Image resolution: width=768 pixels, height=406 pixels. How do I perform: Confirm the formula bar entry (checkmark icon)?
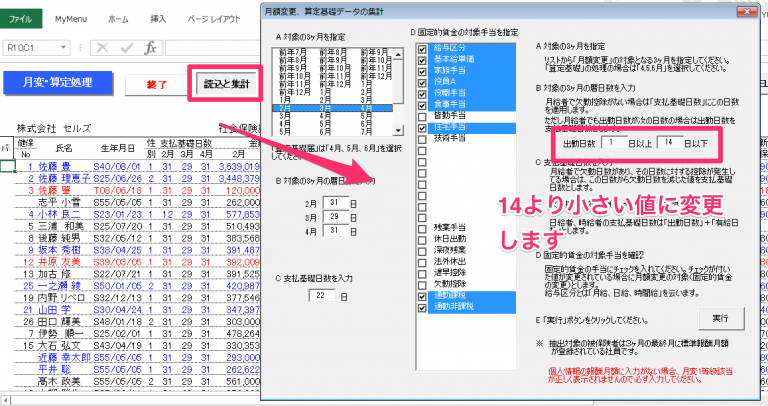[x=126, y=48]
